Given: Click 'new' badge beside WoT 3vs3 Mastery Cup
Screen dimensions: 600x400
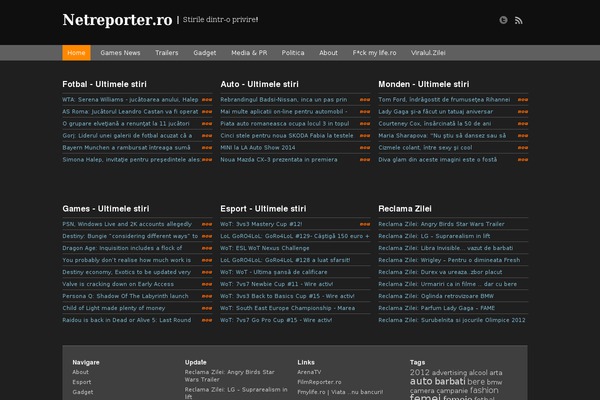Looking at the screenshot, I should 365,224.
